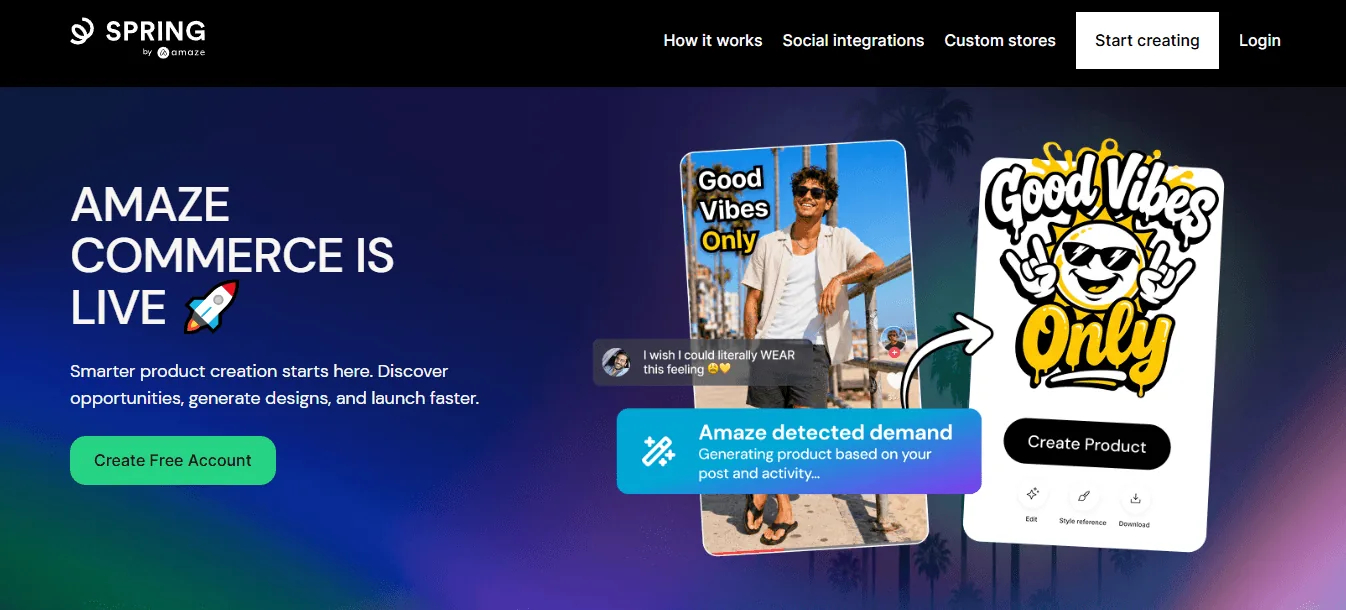The width and height of the screenshot is (1346, 610).
Task: Click the commenter avatar in the comment bubble
Action: [617, 362]
